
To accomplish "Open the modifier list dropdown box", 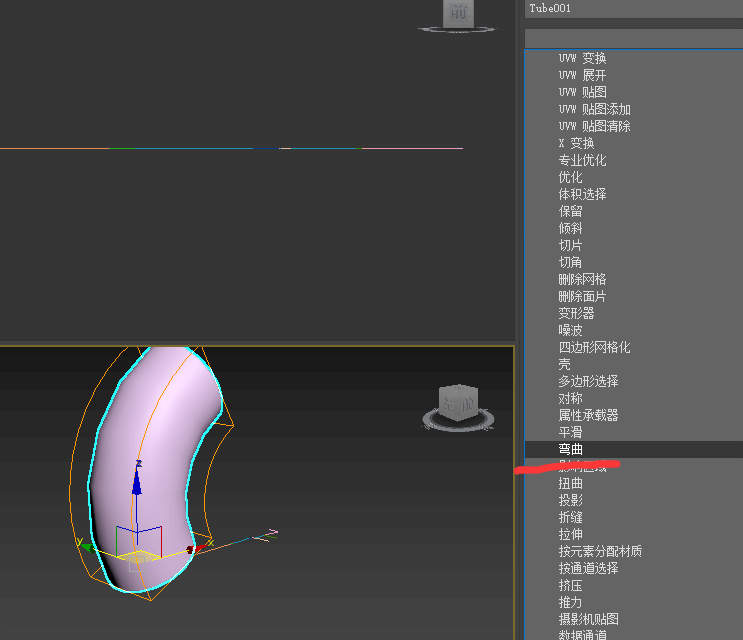I will (633, 37).
